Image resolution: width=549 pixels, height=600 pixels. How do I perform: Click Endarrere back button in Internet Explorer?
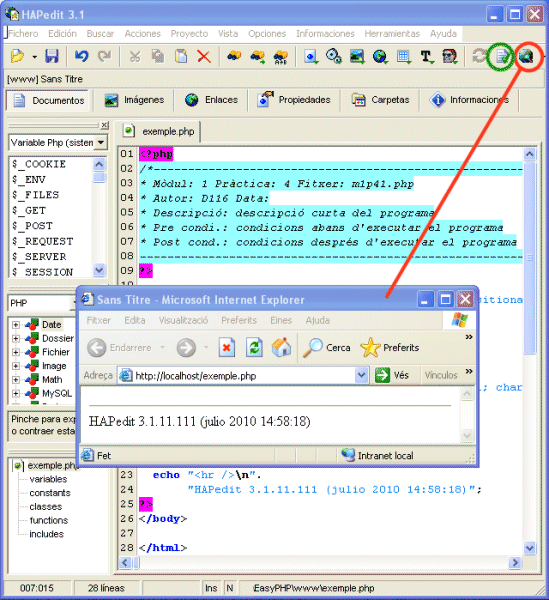119,348
